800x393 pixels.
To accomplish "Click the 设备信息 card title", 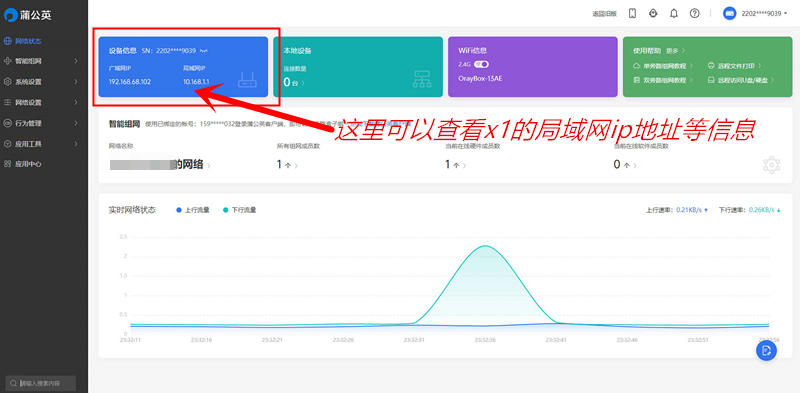I will pyautogui.click(x=122, y=51).
